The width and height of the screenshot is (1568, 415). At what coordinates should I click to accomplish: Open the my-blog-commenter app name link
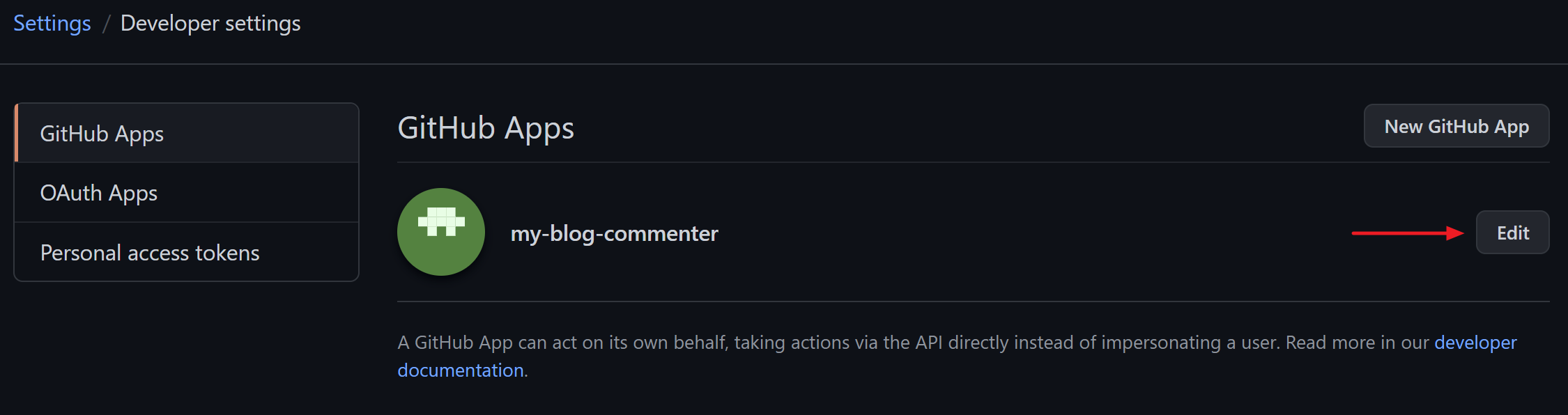pyautogui.click(x=614, y=233)
